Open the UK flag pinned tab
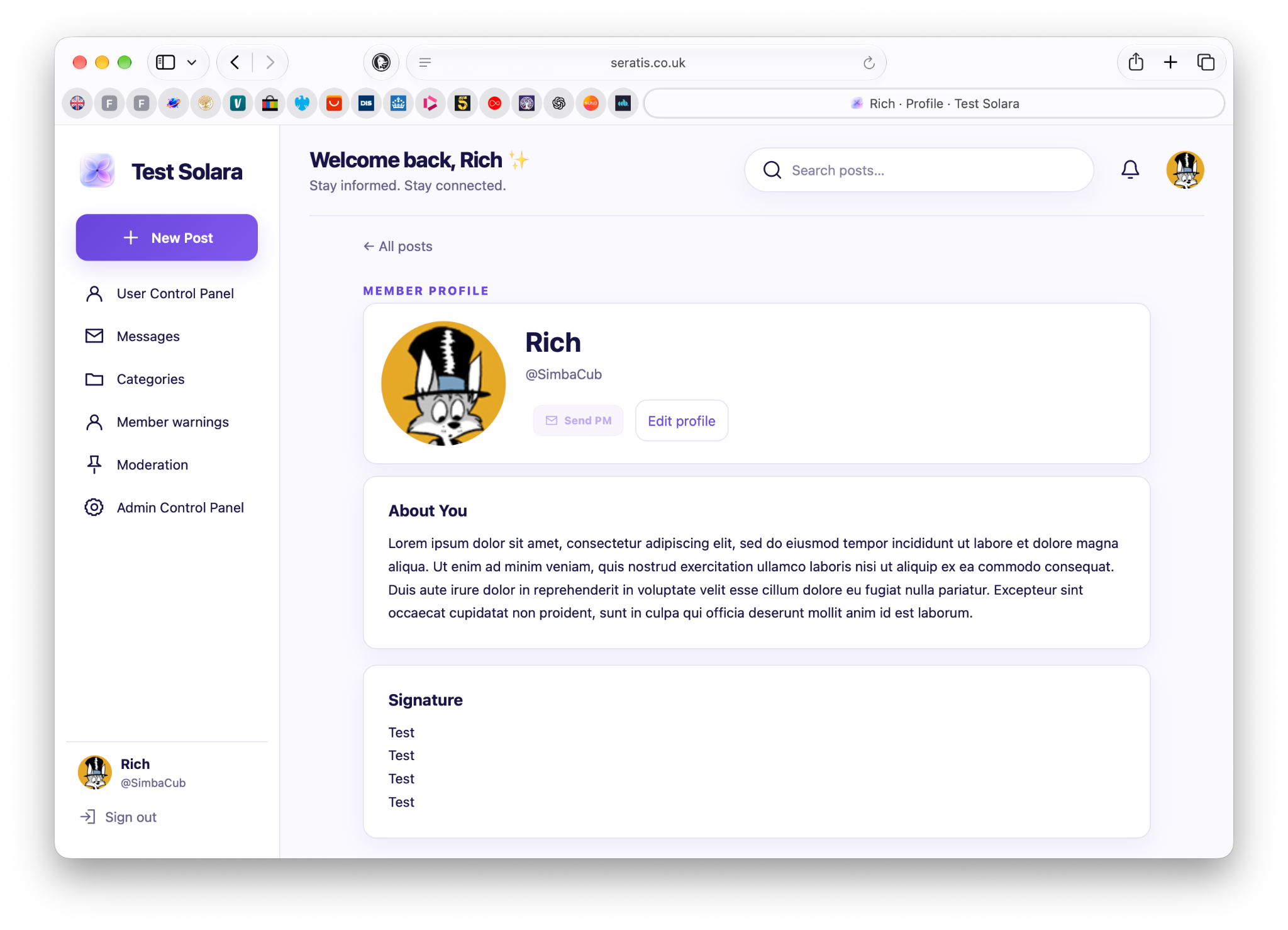This screenshot has width=1288, height=930. (x=77, y=103)
